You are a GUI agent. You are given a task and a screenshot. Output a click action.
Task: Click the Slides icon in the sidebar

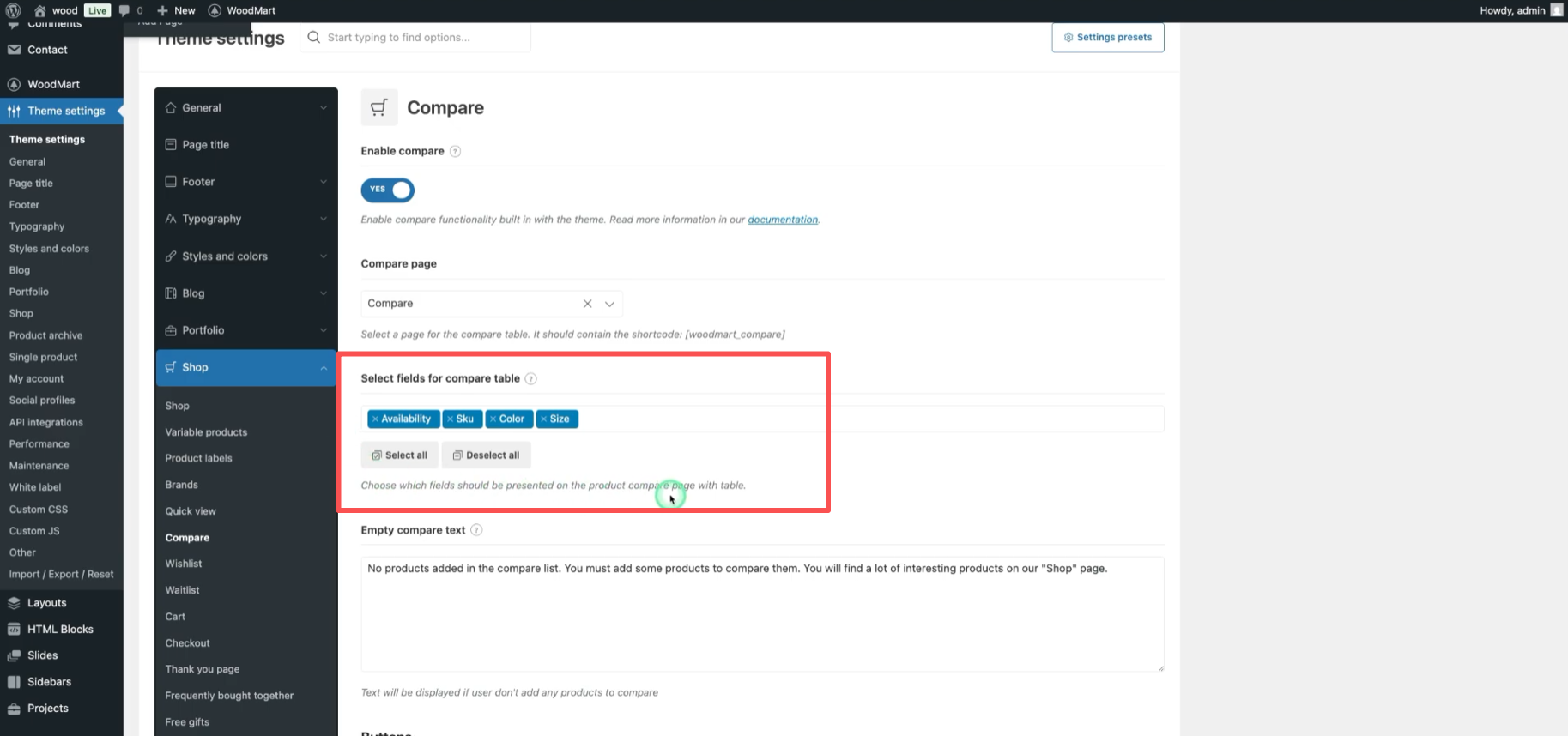point(14,655)
